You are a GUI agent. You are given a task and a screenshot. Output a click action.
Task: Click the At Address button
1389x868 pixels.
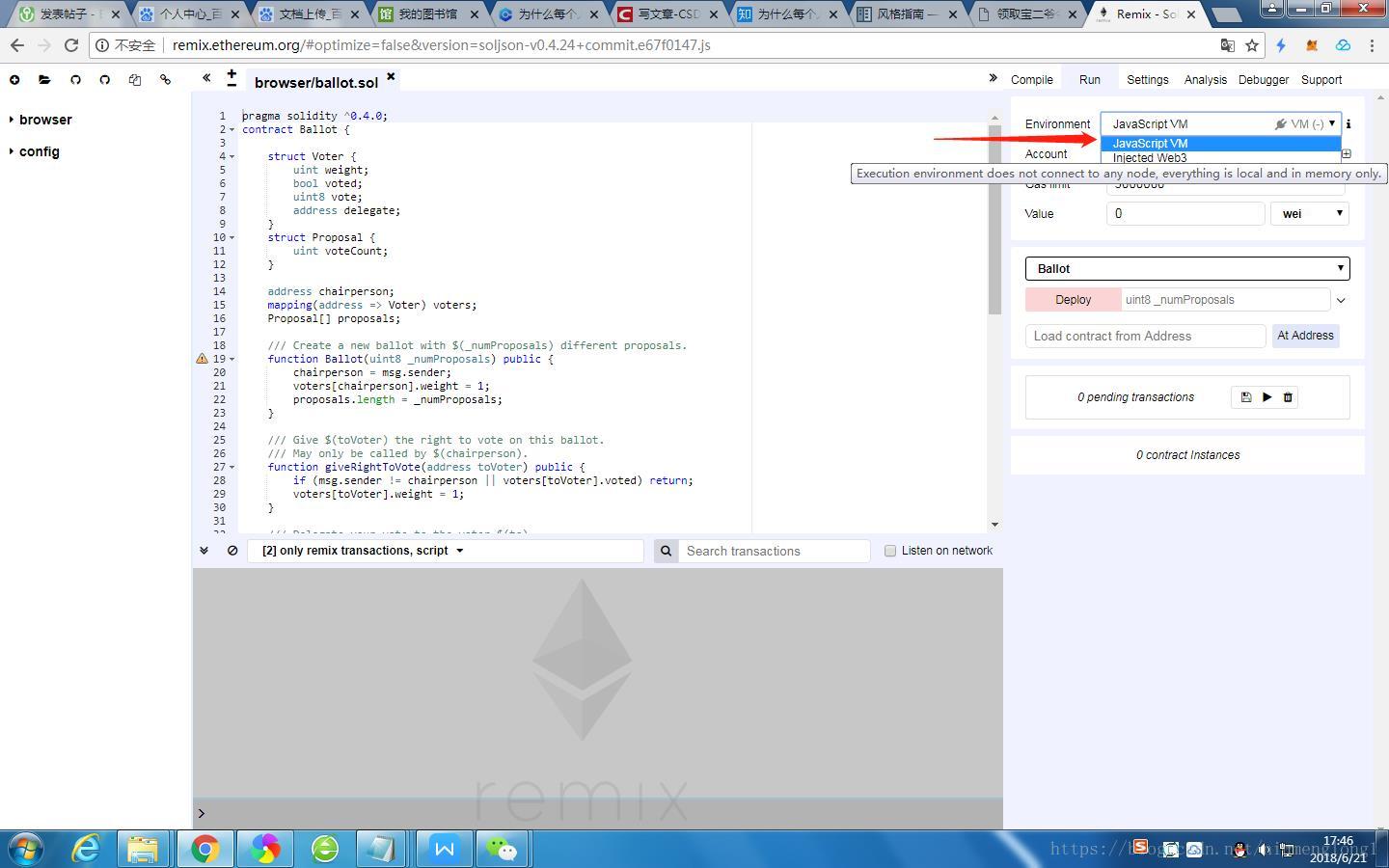point(1306,336)
